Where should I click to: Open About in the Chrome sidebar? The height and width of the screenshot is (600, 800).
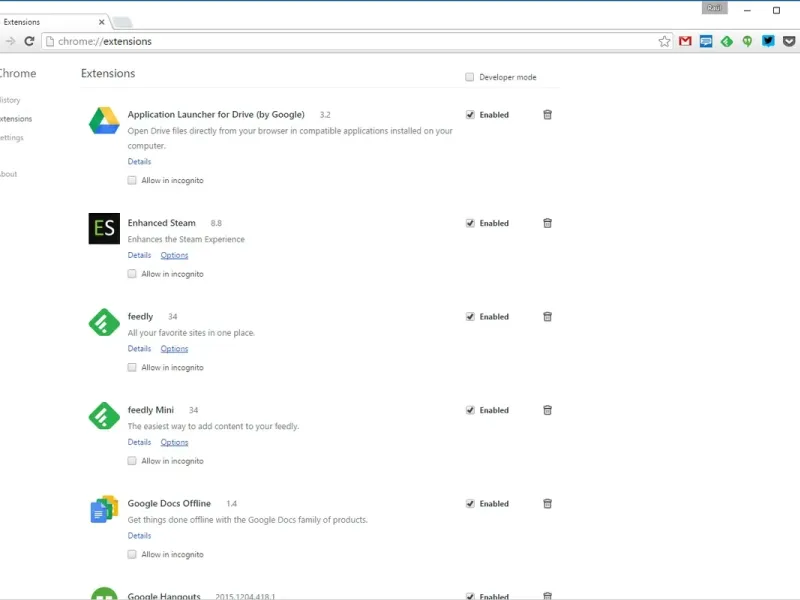click(x=9, y=174)
